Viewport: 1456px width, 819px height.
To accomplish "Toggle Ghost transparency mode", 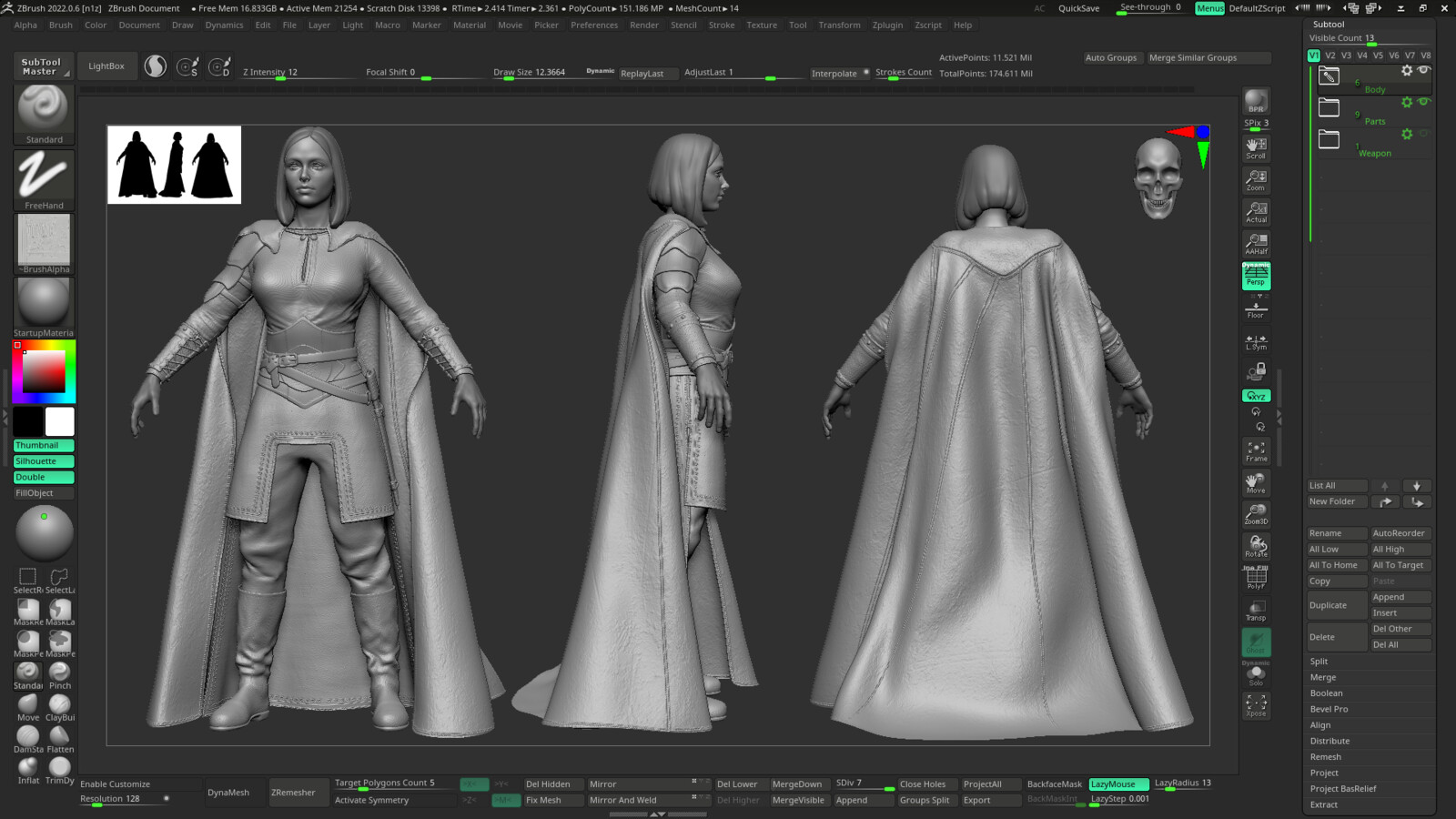I will point(1256,642).
